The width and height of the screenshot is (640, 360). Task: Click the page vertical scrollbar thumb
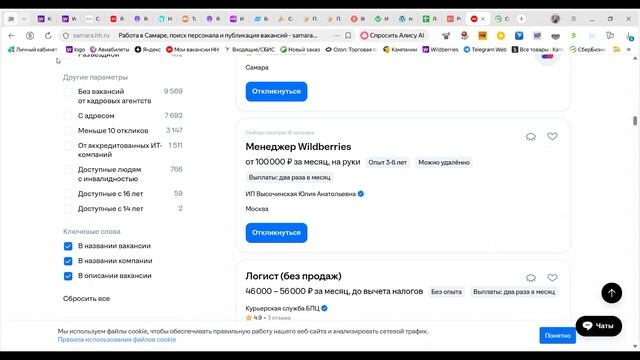point(635,121)
